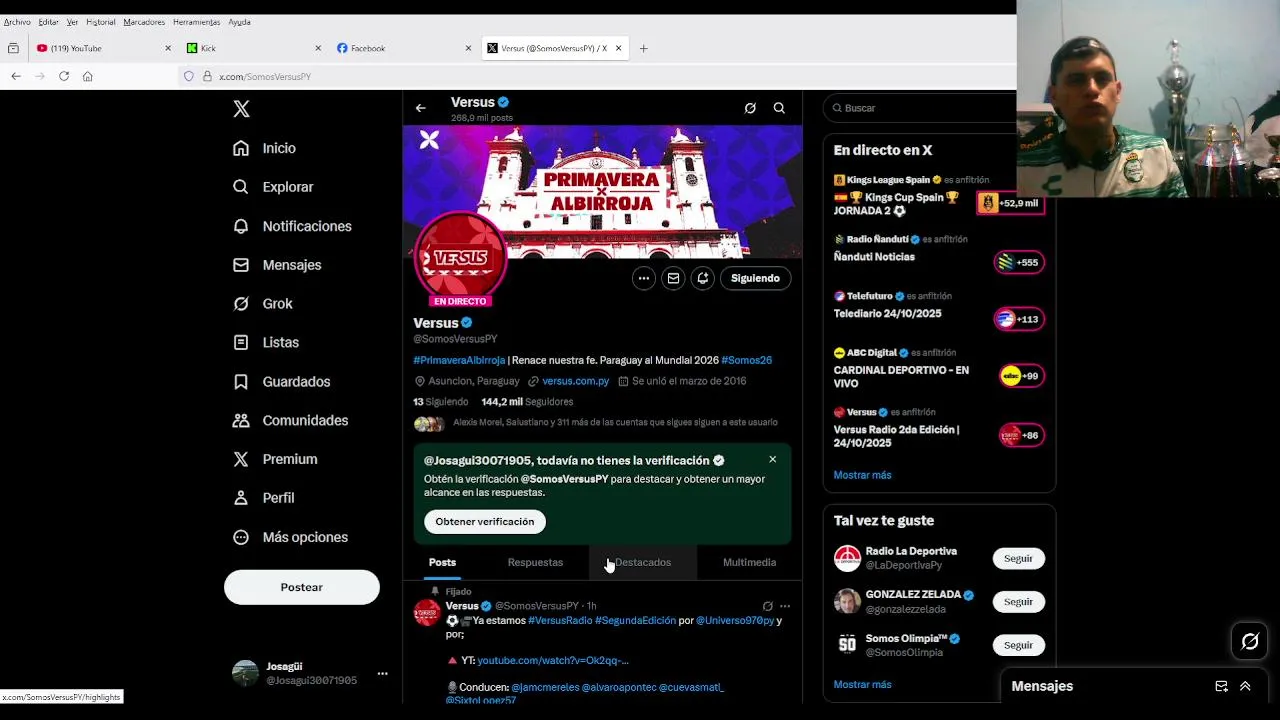1280x720 pixels.
Task: Open the Herramientas menu
Action: click(x=196, y=22)
